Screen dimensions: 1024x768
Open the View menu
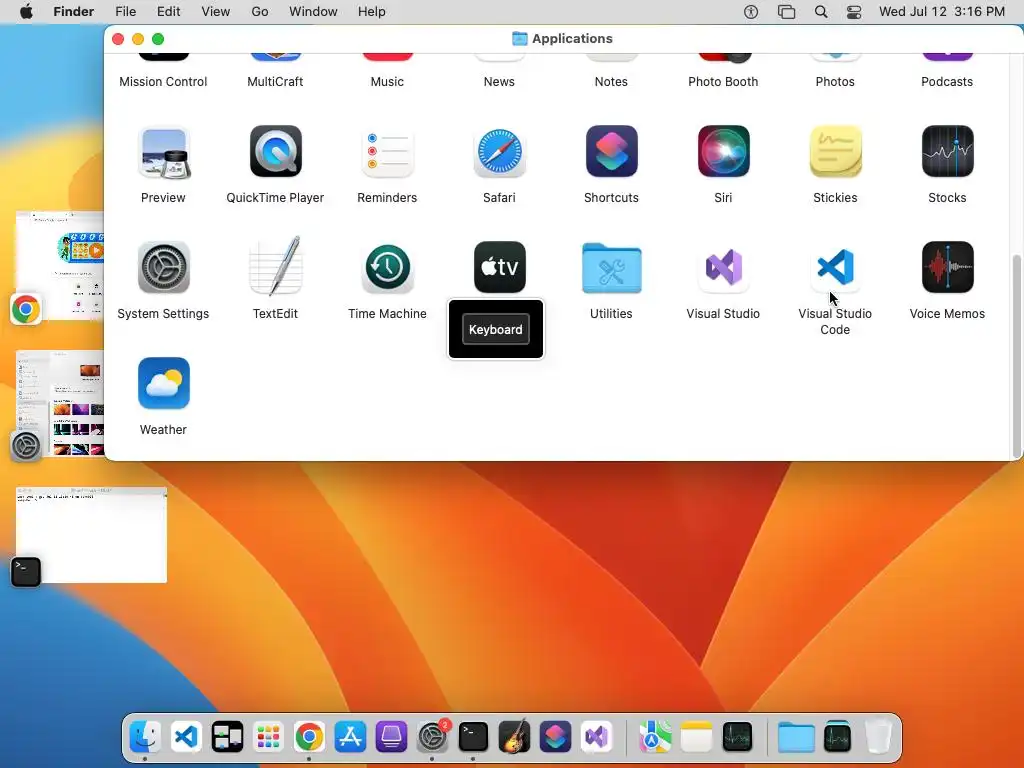(x=216, y=12)
